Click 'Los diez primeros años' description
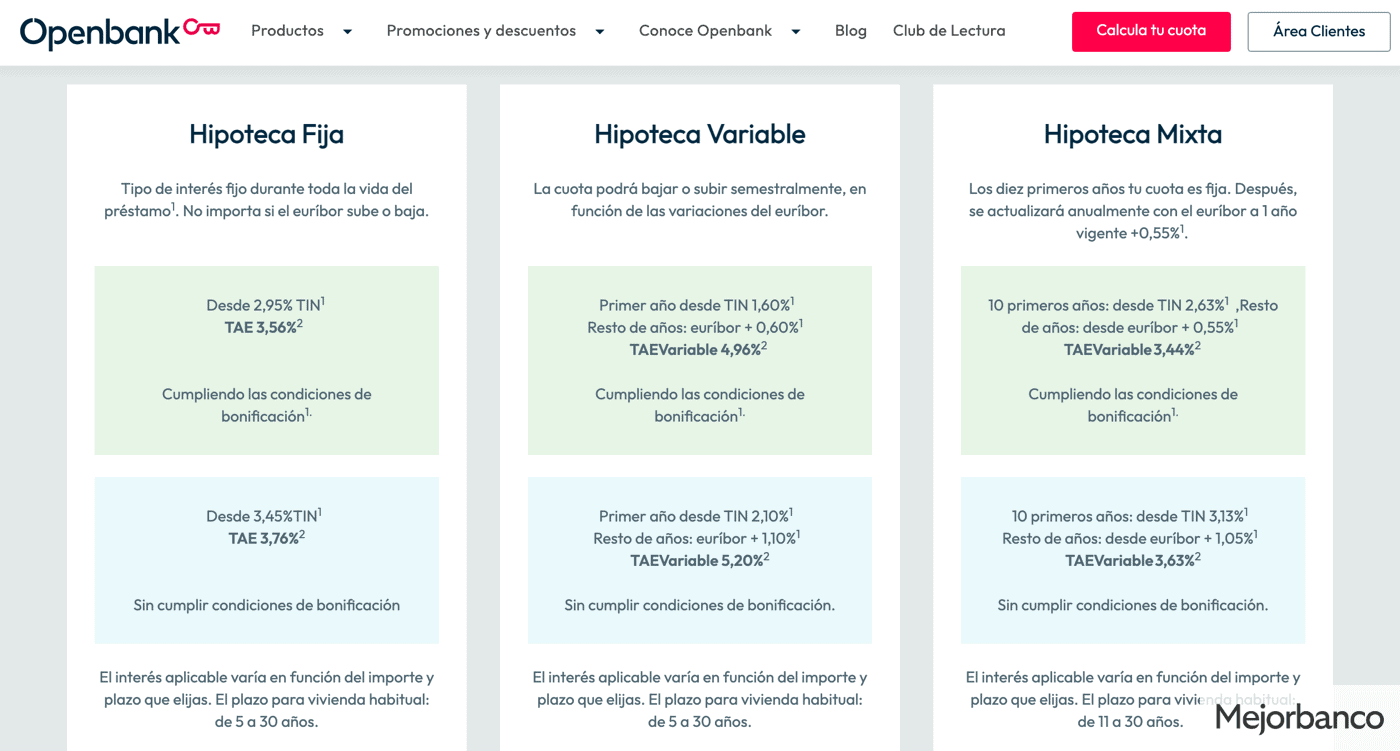This screenshot has height=751, width=1400. (1133, 211)
